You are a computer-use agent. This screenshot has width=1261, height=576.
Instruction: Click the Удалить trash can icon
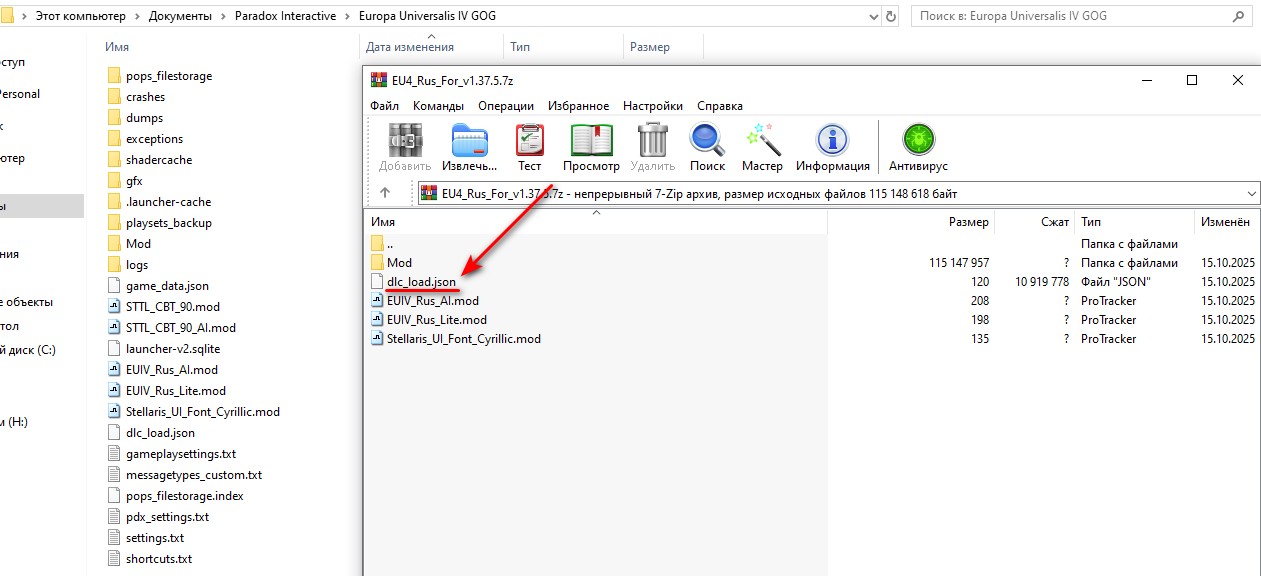tap(653, 147)
